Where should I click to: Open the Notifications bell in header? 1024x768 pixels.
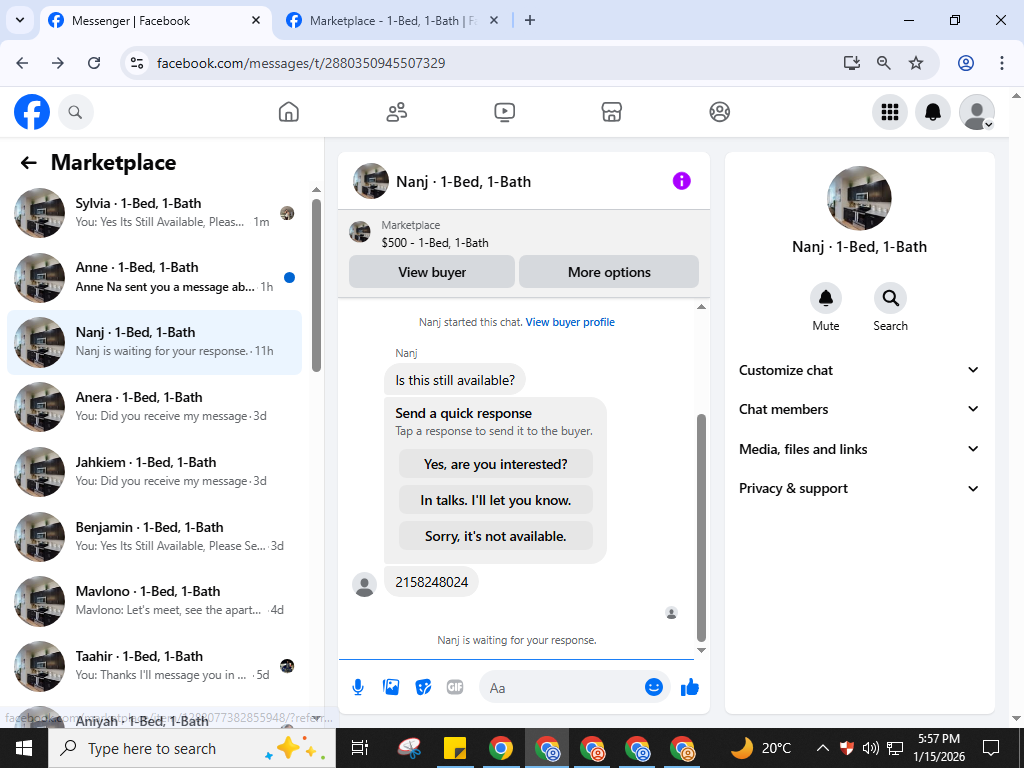pyautogui.click(x=933, y=112)
